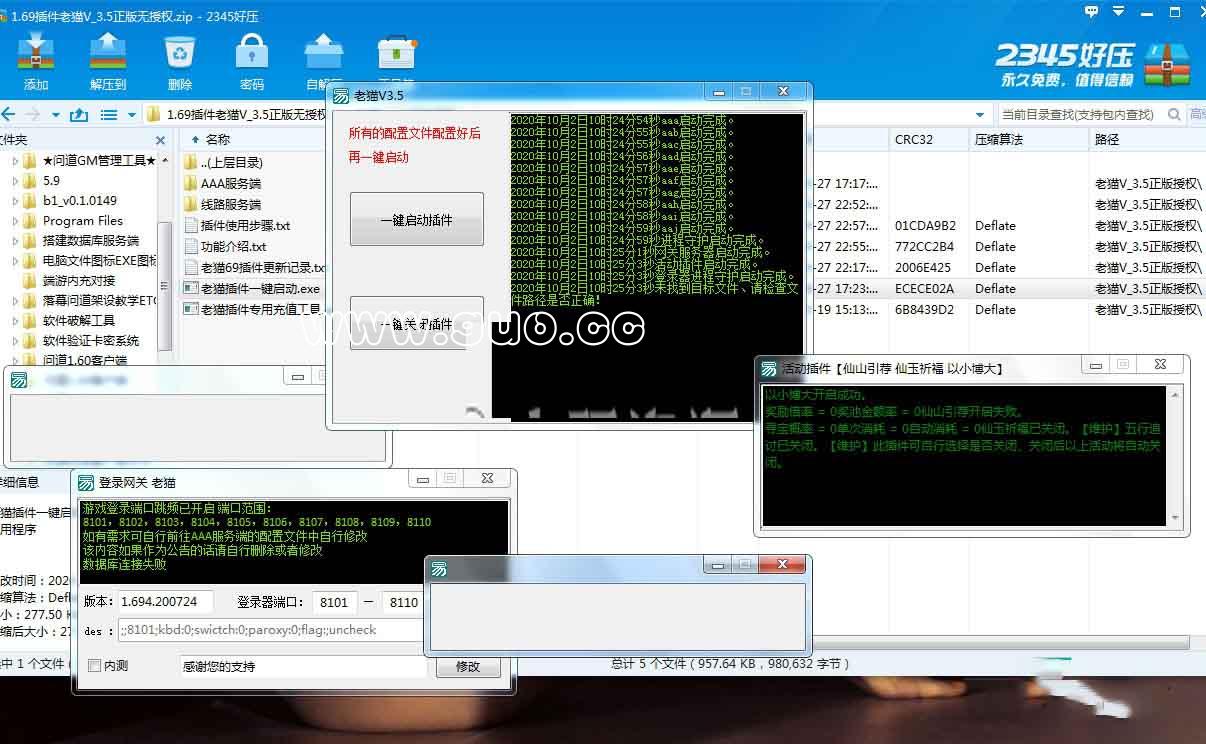Screen dimensions: 1206x744
Task: Click the 版本 version input field
Action: (x=165, y=602)
